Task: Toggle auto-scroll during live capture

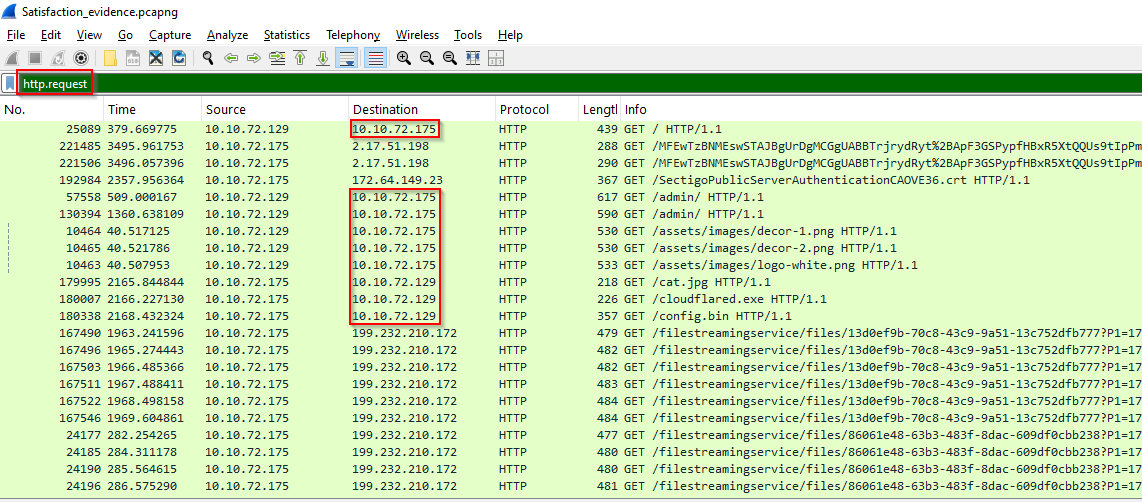Action: point(347,58)
